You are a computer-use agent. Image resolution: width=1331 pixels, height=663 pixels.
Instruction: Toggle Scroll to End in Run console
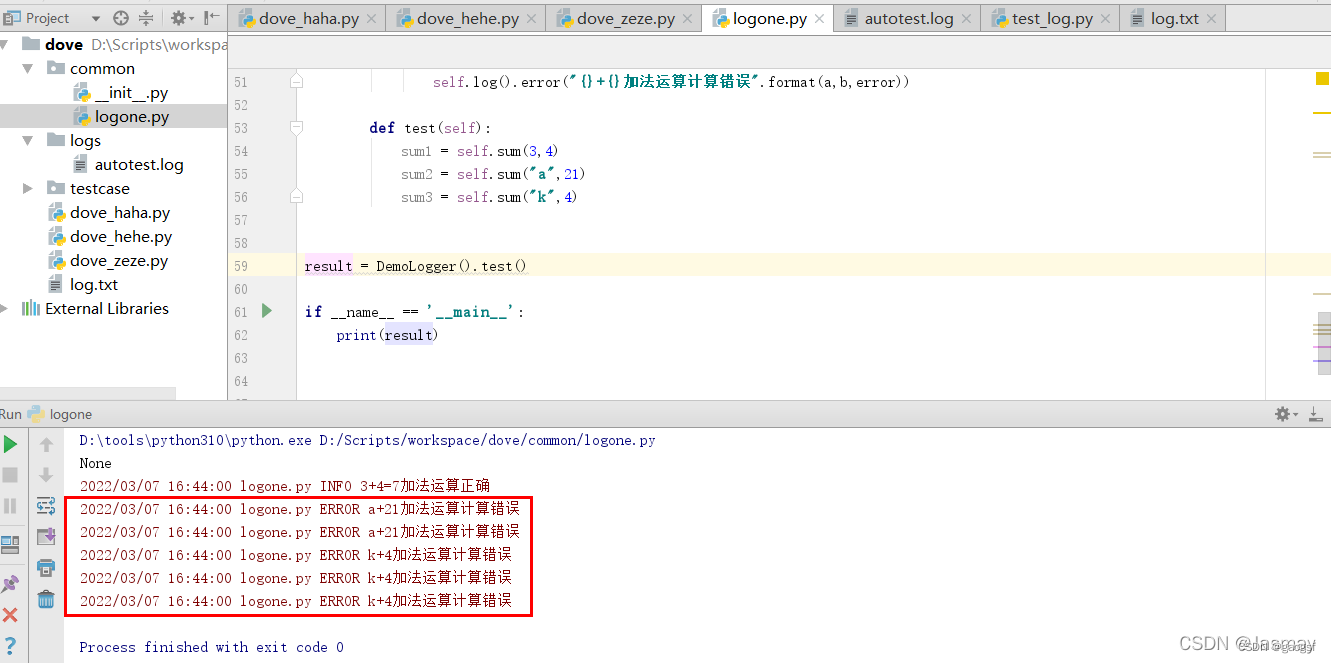[46, 537]
